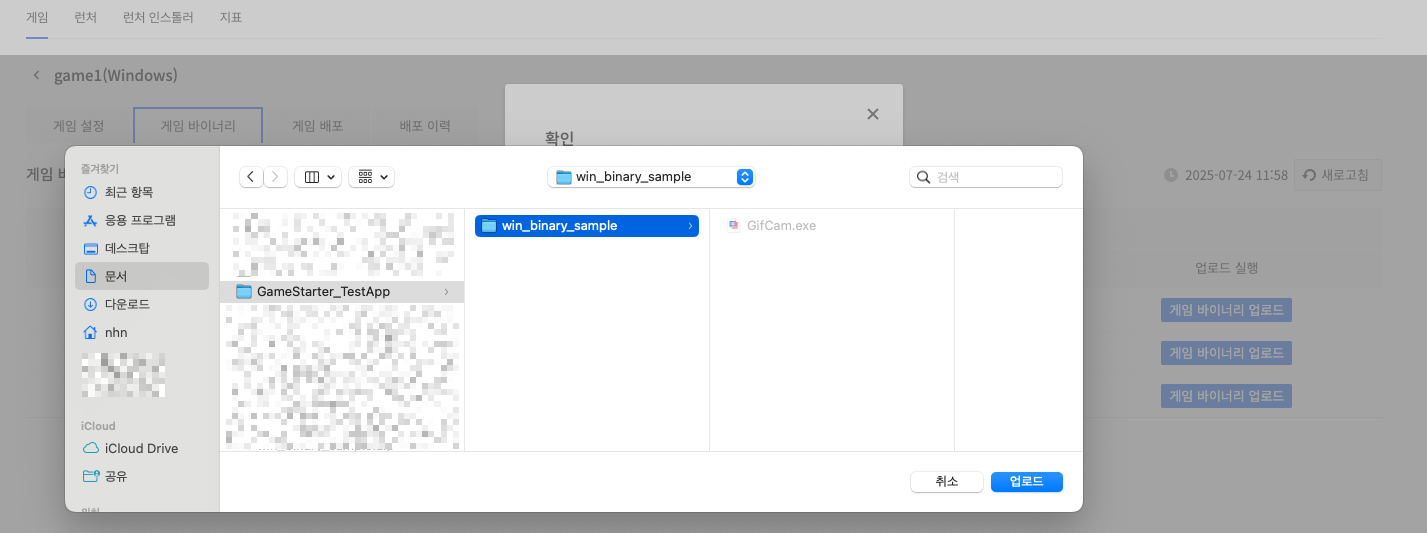Select the GameStarter_TestApp folder

[323, 292]
